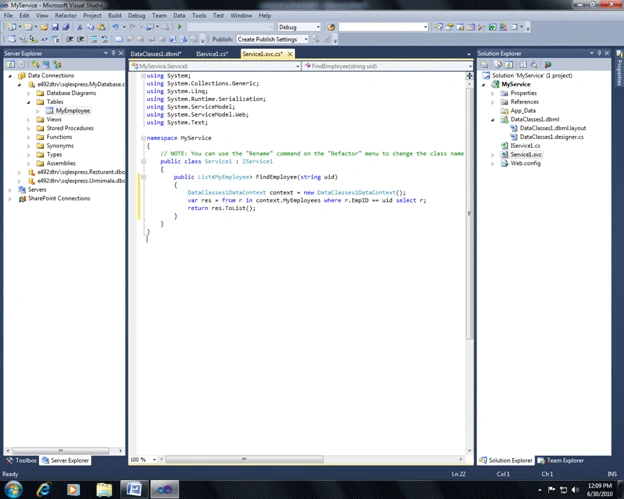Switch to the IService1.cs tab
This screenshot has height=499, width=624.
point(212,54)
